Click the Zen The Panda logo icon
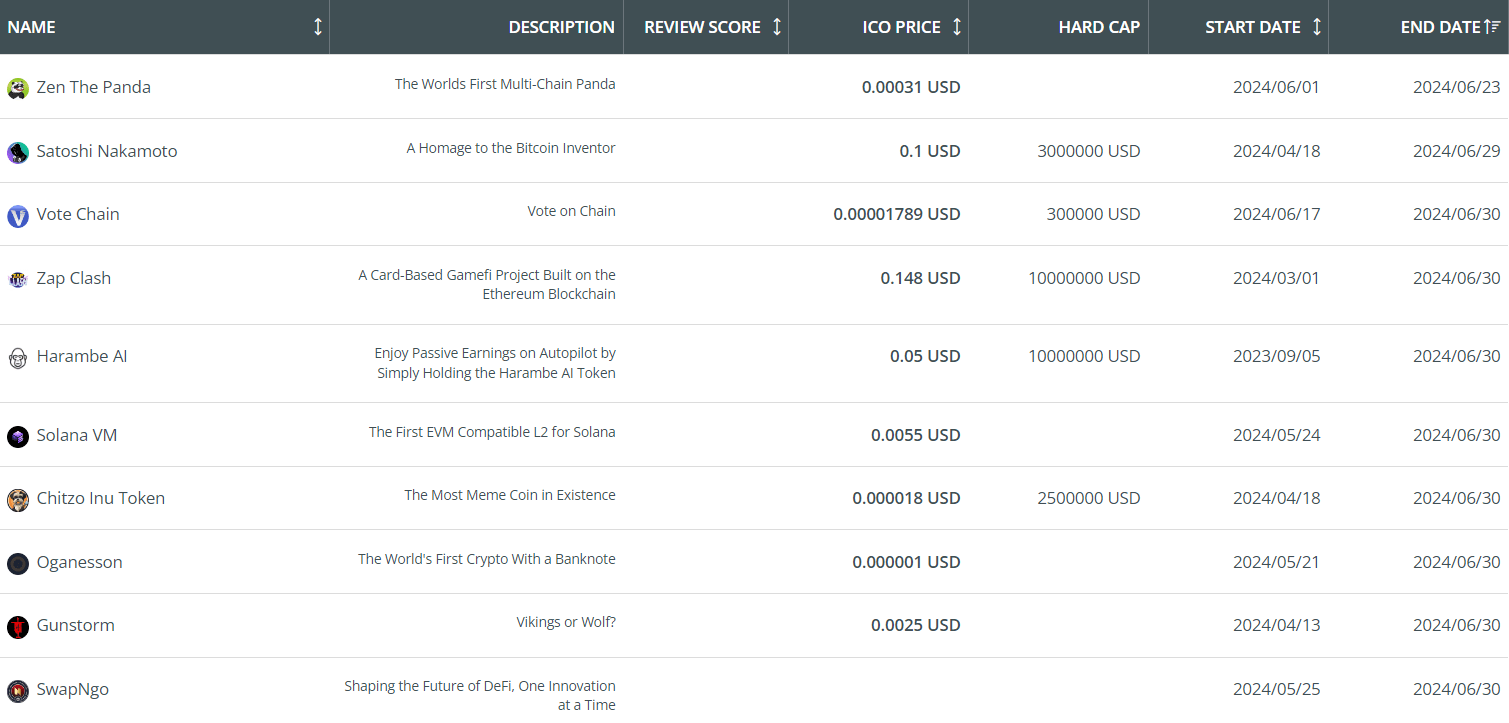This screenshot has width=1509, height=723. click(x=18, y=88)
